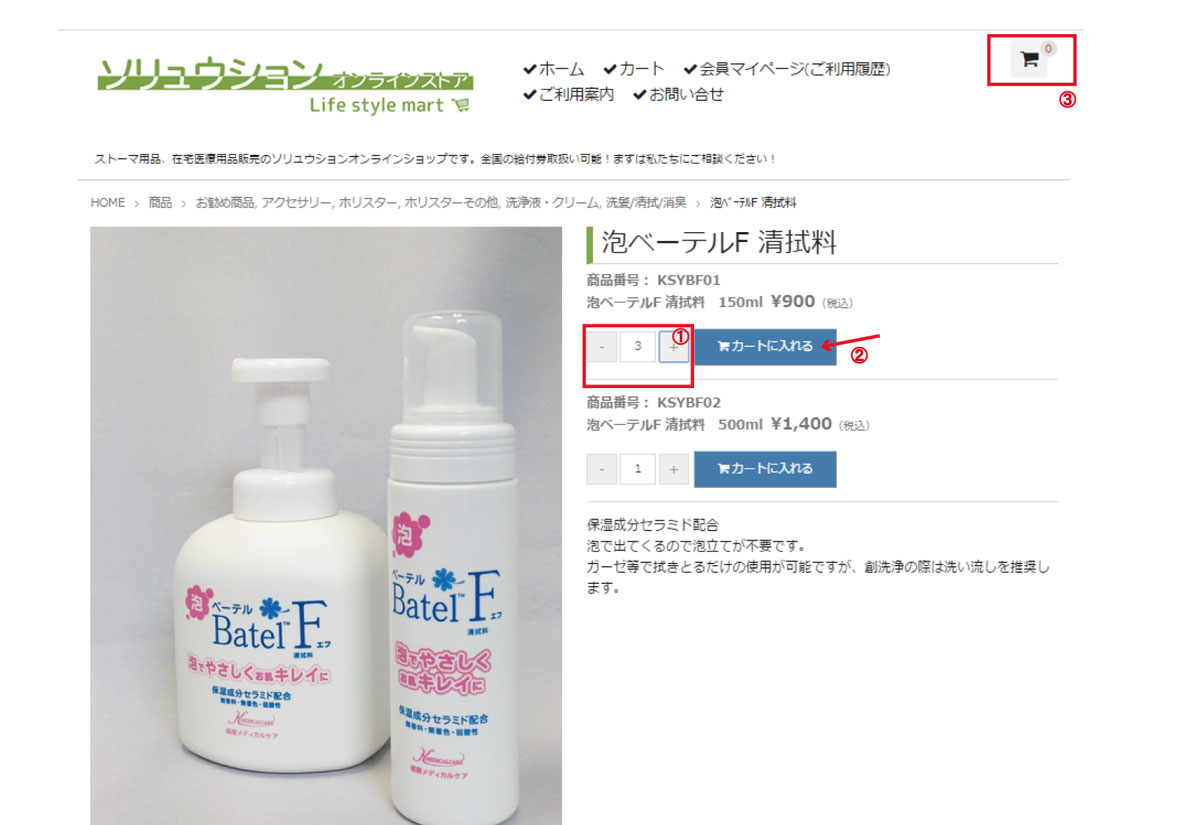This screenshot has width=1200, height=825.
Task: Open the カート navigation link
Action: [634, 69]
